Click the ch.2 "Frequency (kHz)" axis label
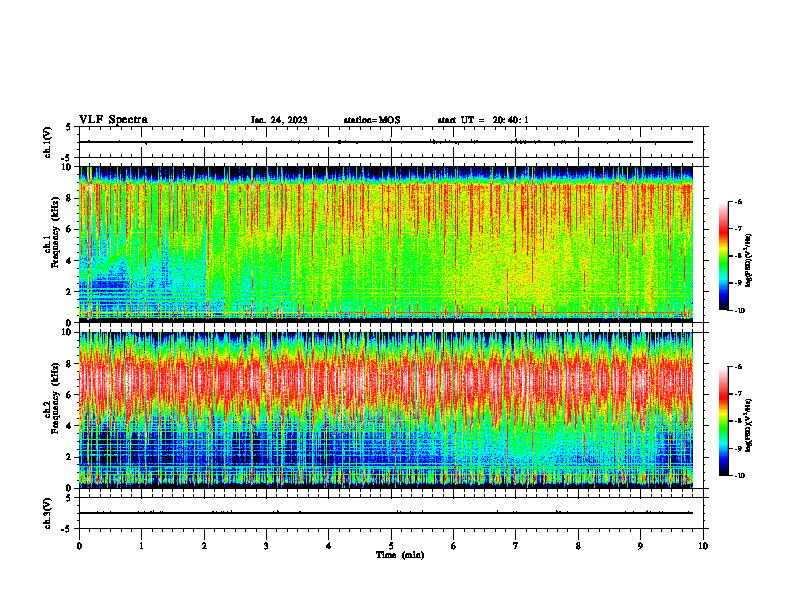The height and width of the screenshot is (612, 792). click(55, 397)
